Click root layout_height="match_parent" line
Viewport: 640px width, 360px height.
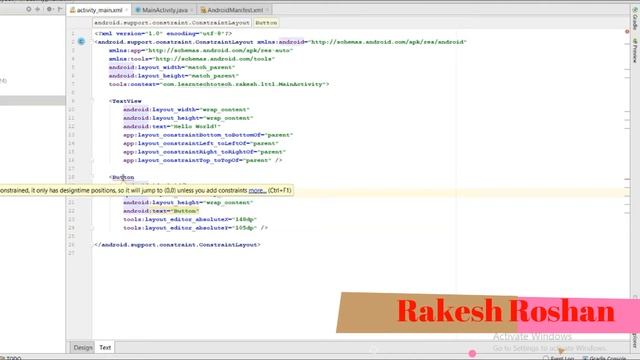(173, 76)
